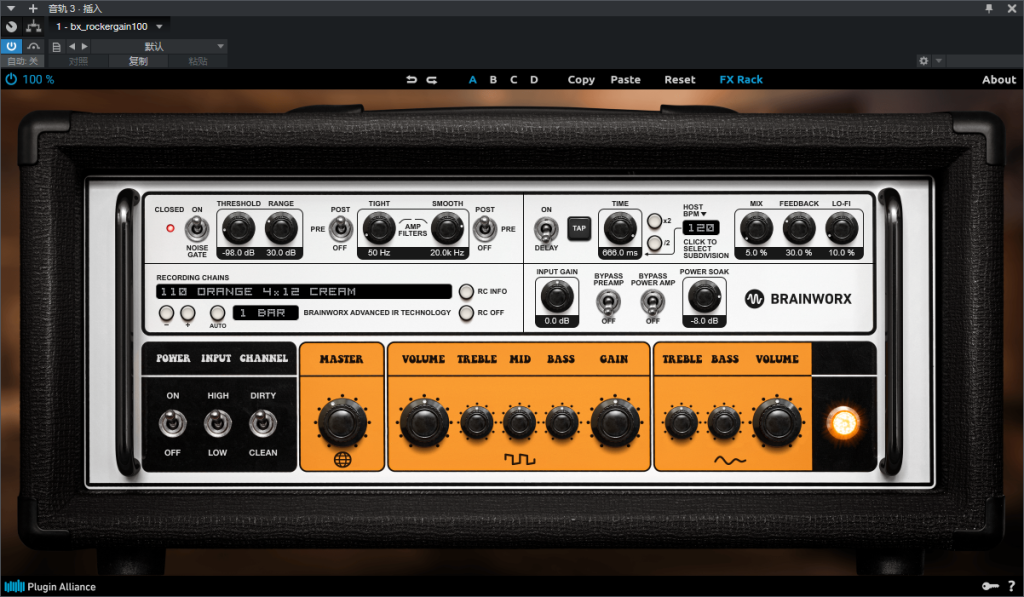Click the glowing orange power lamp
The width and height of the screenshot is (1024, 597).
(842, 423)
